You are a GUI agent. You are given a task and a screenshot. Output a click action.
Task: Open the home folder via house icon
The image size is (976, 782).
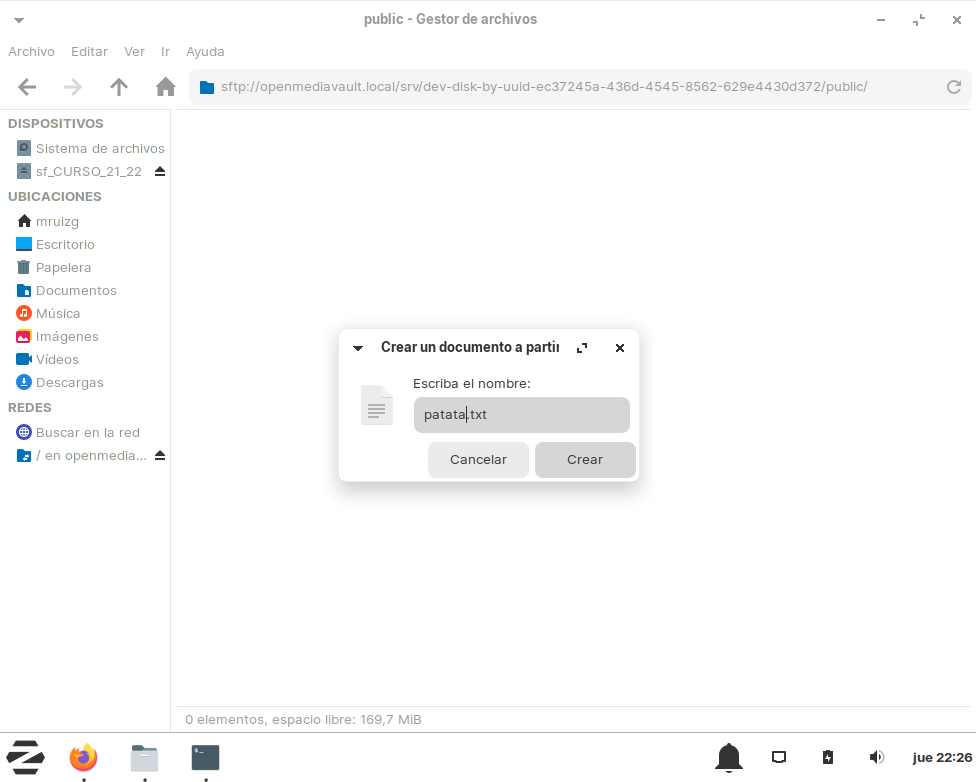tap(166, 87)
